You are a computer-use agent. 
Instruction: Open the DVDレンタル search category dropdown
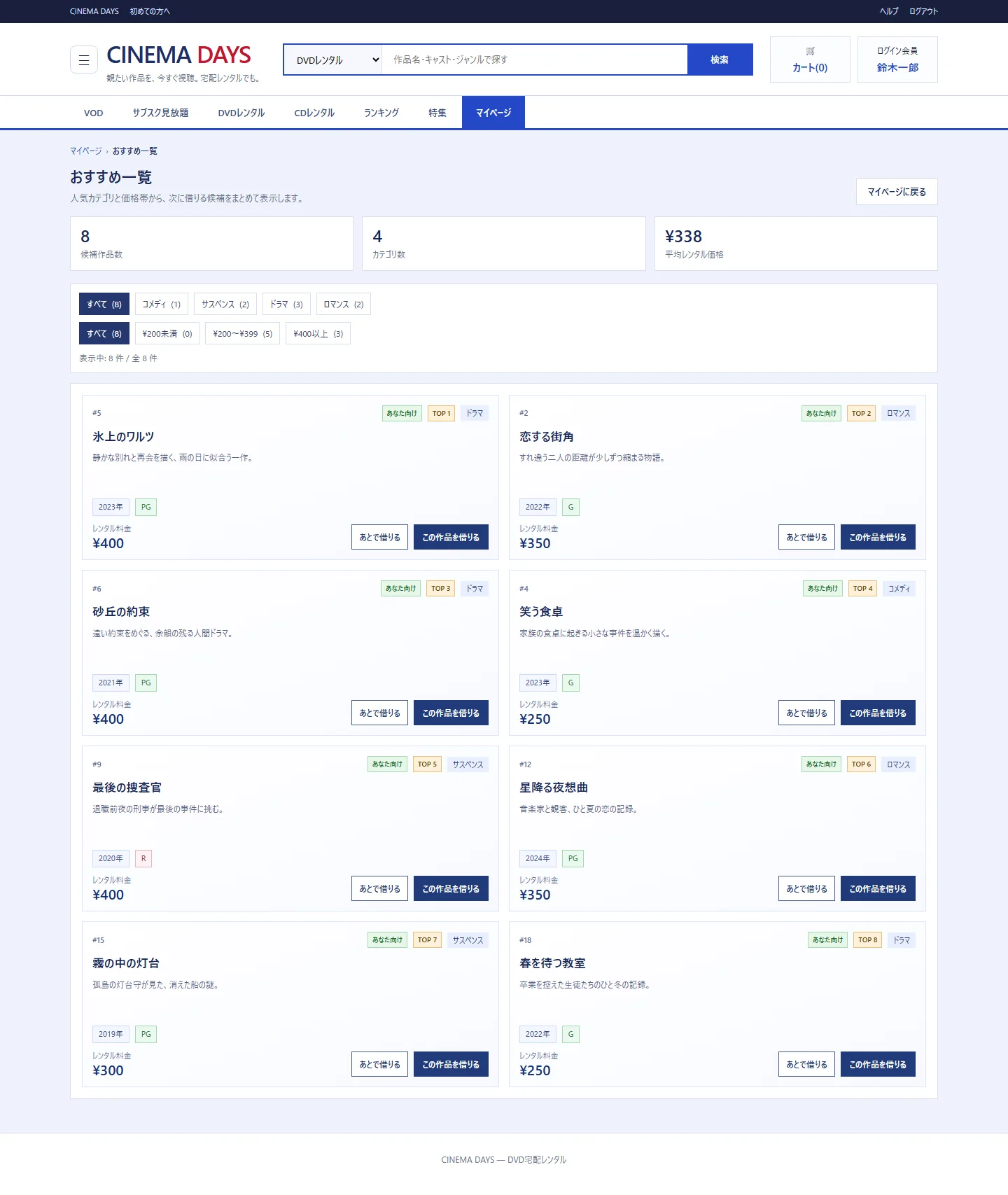pos(332,60)
